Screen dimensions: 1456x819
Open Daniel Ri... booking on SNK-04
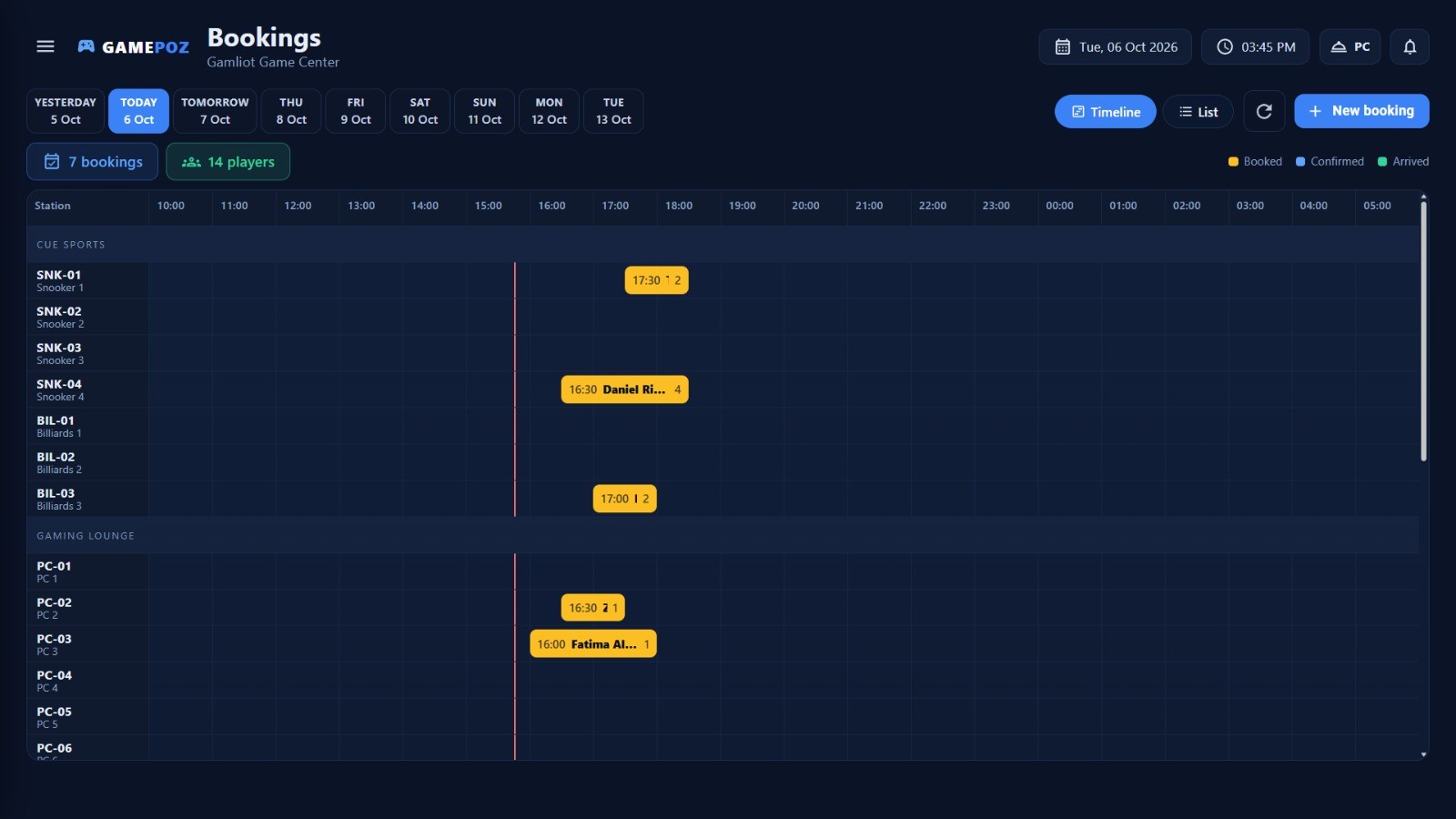pos(625,389)
